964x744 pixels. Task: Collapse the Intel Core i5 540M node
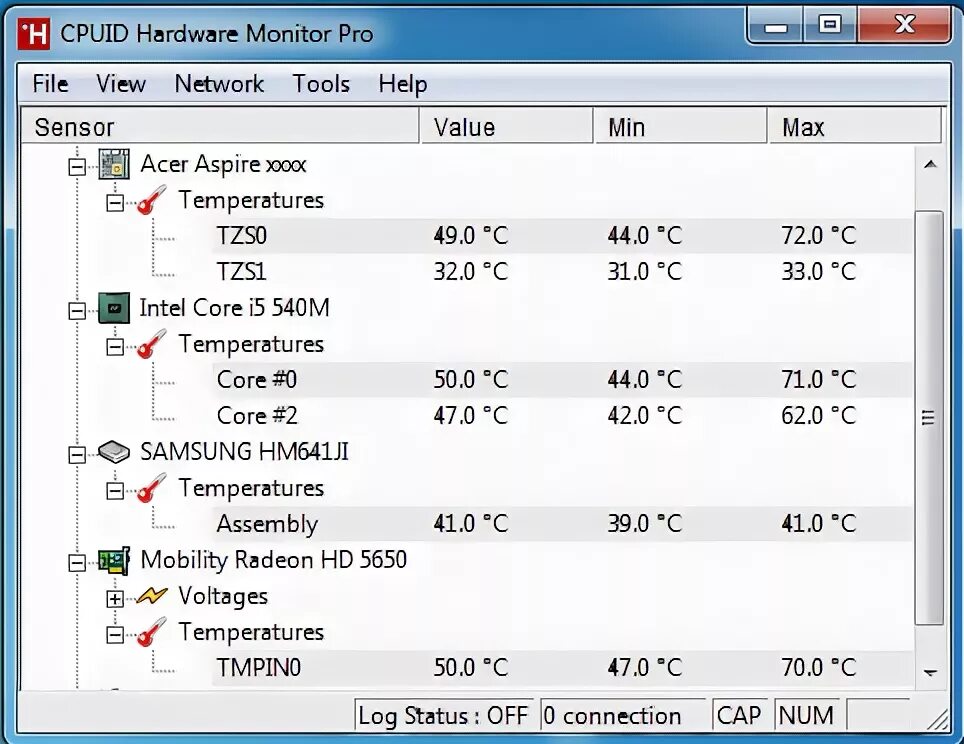(x=77, y=311)
